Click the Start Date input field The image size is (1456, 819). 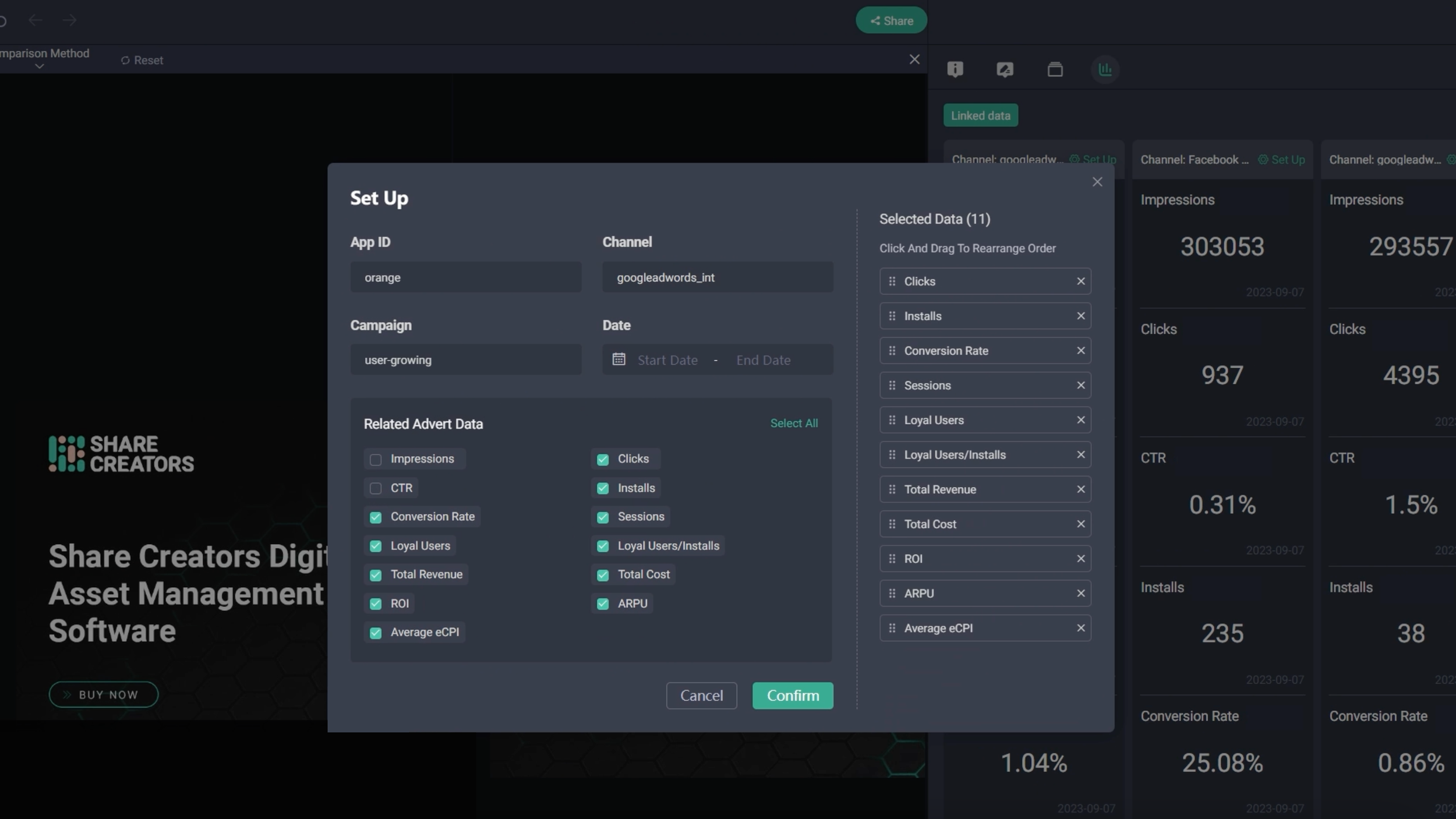click(667, 360)
